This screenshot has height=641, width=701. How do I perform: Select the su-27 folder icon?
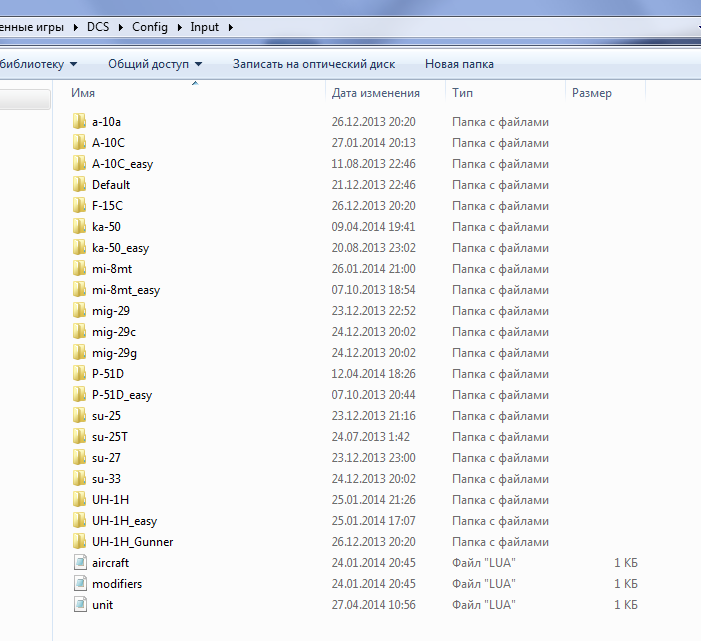(x=80, y=458)
